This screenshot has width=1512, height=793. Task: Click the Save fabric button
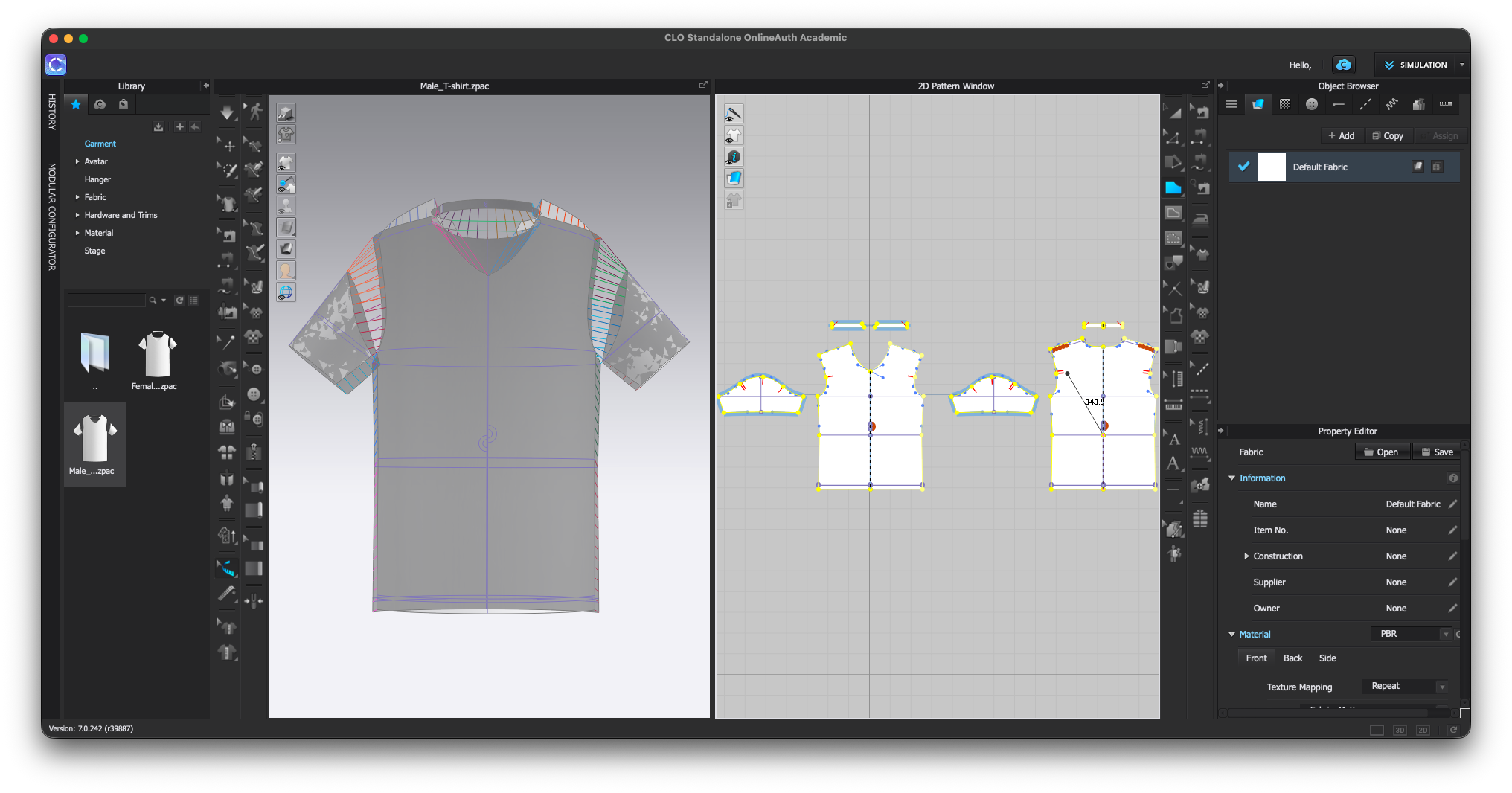pyautogui.click(x=1438, y=452)
